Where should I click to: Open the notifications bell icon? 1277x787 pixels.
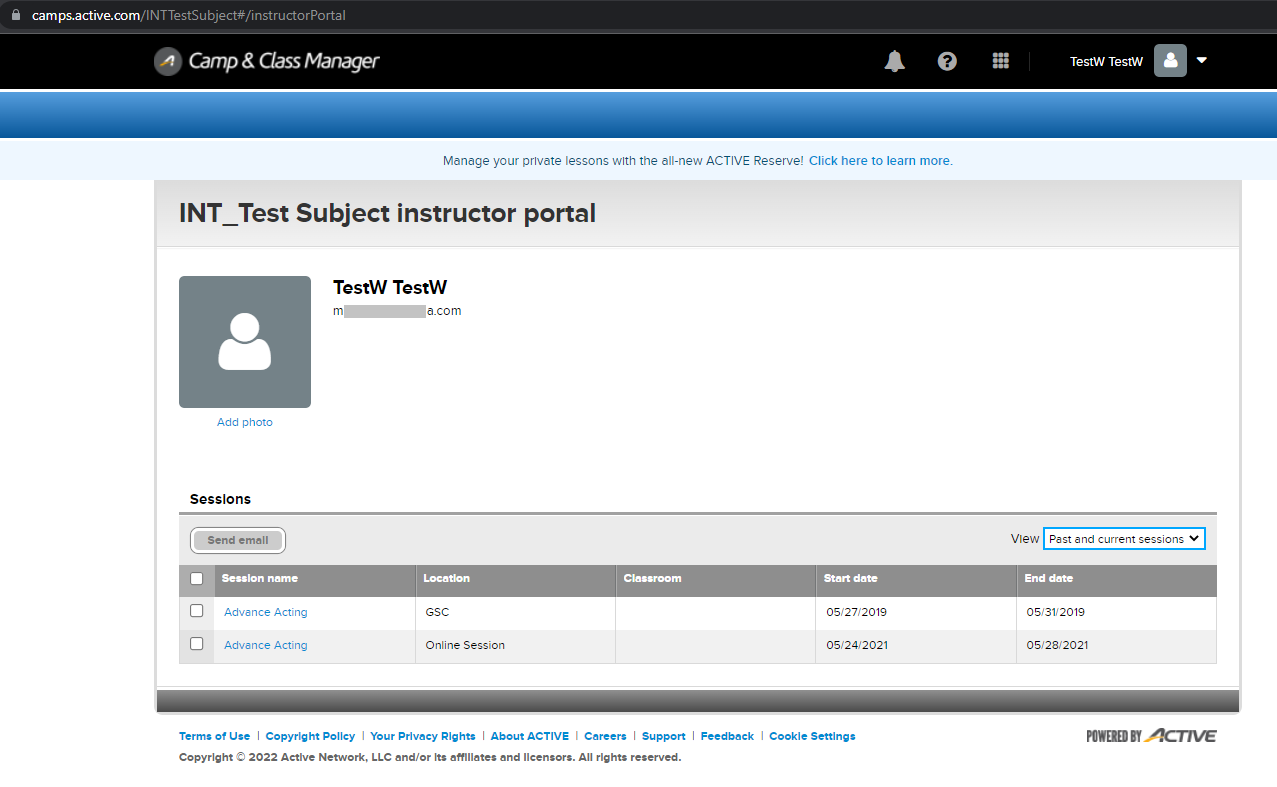pos(894,61)
